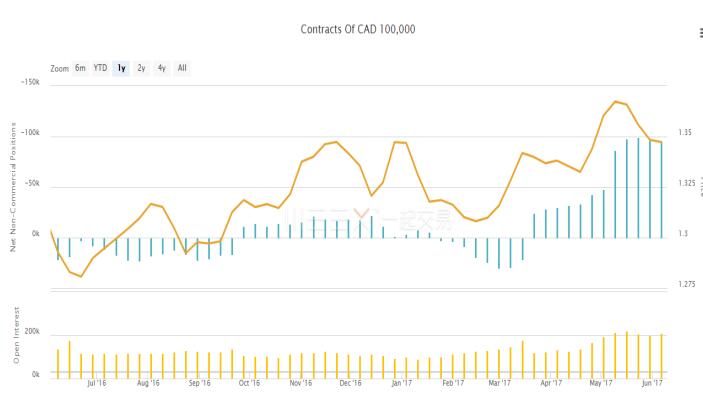This screenshot has width=703, height=408.
Task: Click the Jul '16 x-axis label
Action: pyautogui.click(x=97, y=383)
